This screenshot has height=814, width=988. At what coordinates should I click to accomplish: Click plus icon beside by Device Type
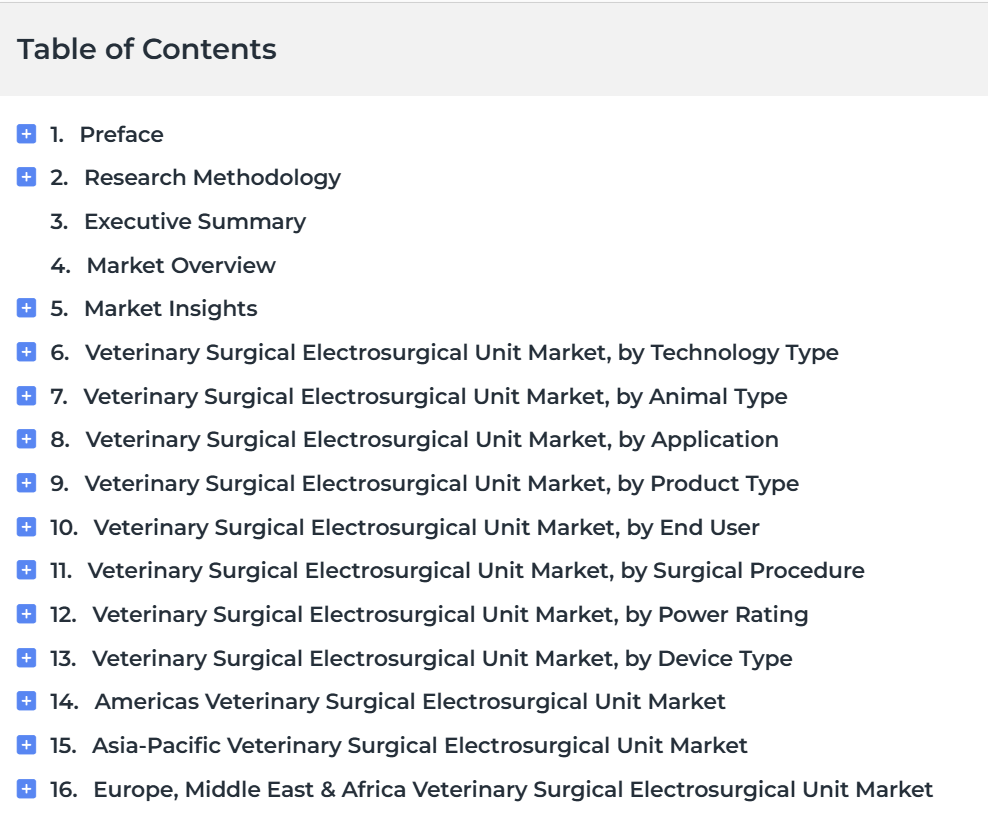click(x=26, y=658)
